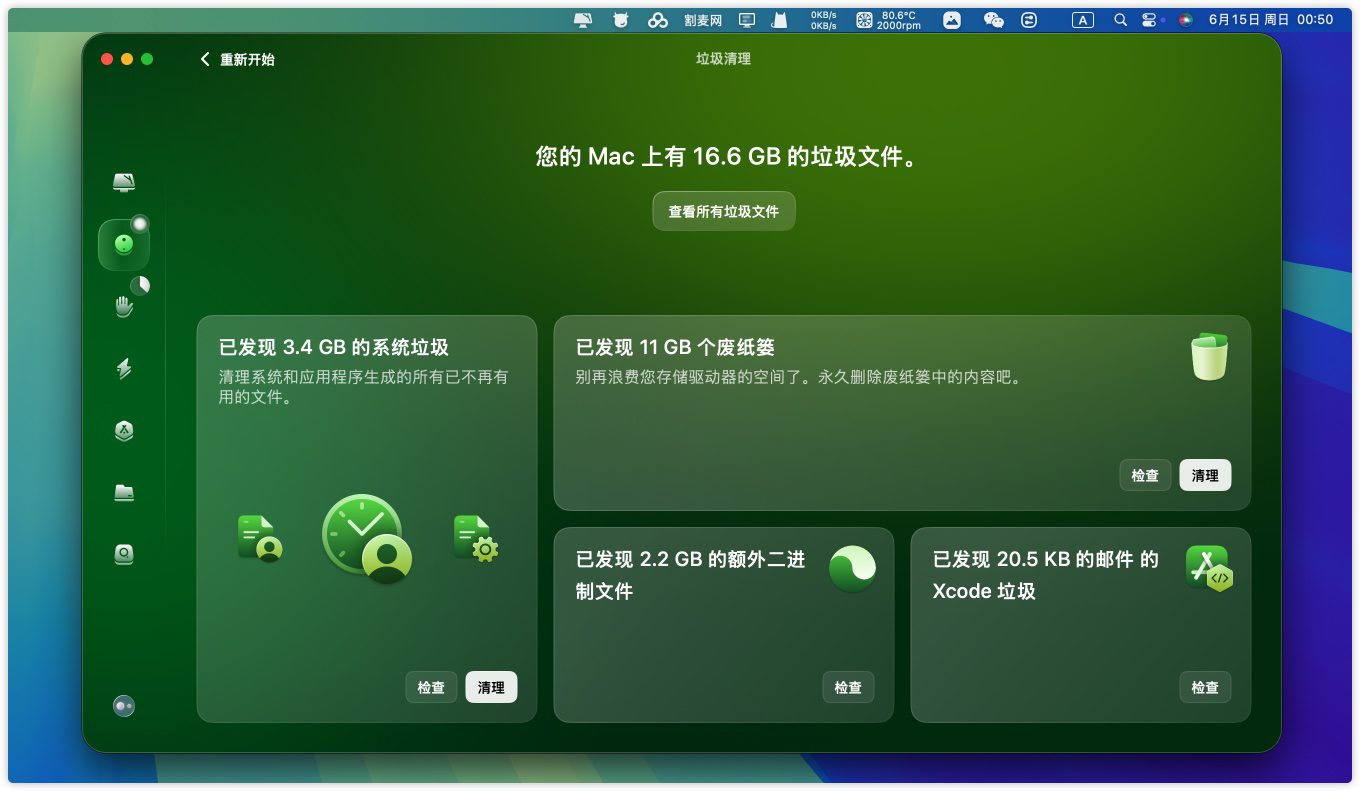Click 检查 for Xcode junk
The image size is (1360, 791).
pyautogui.click(x=1205, y=688)
